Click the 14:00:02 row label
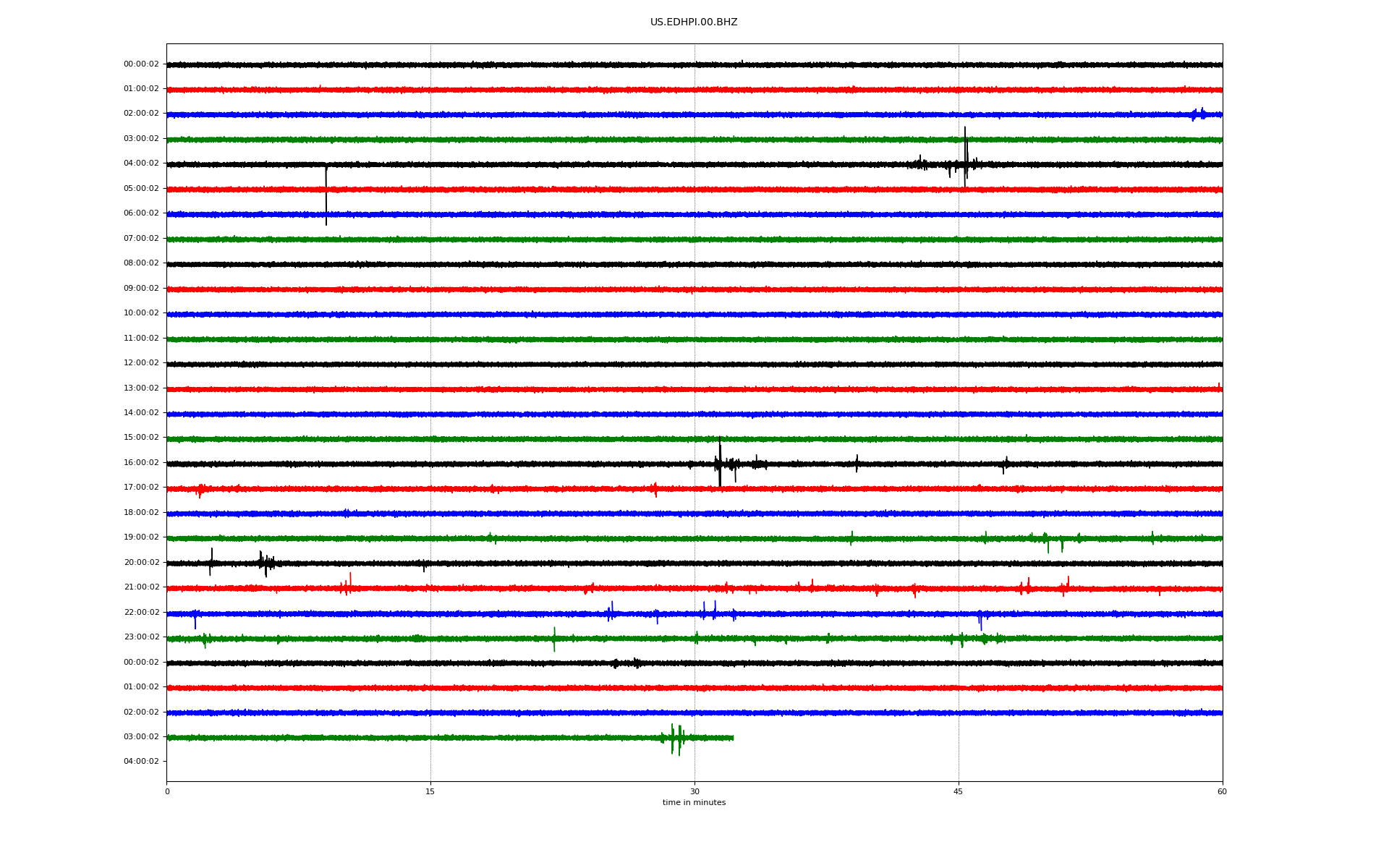1389x868 pixels. [141, 413]
